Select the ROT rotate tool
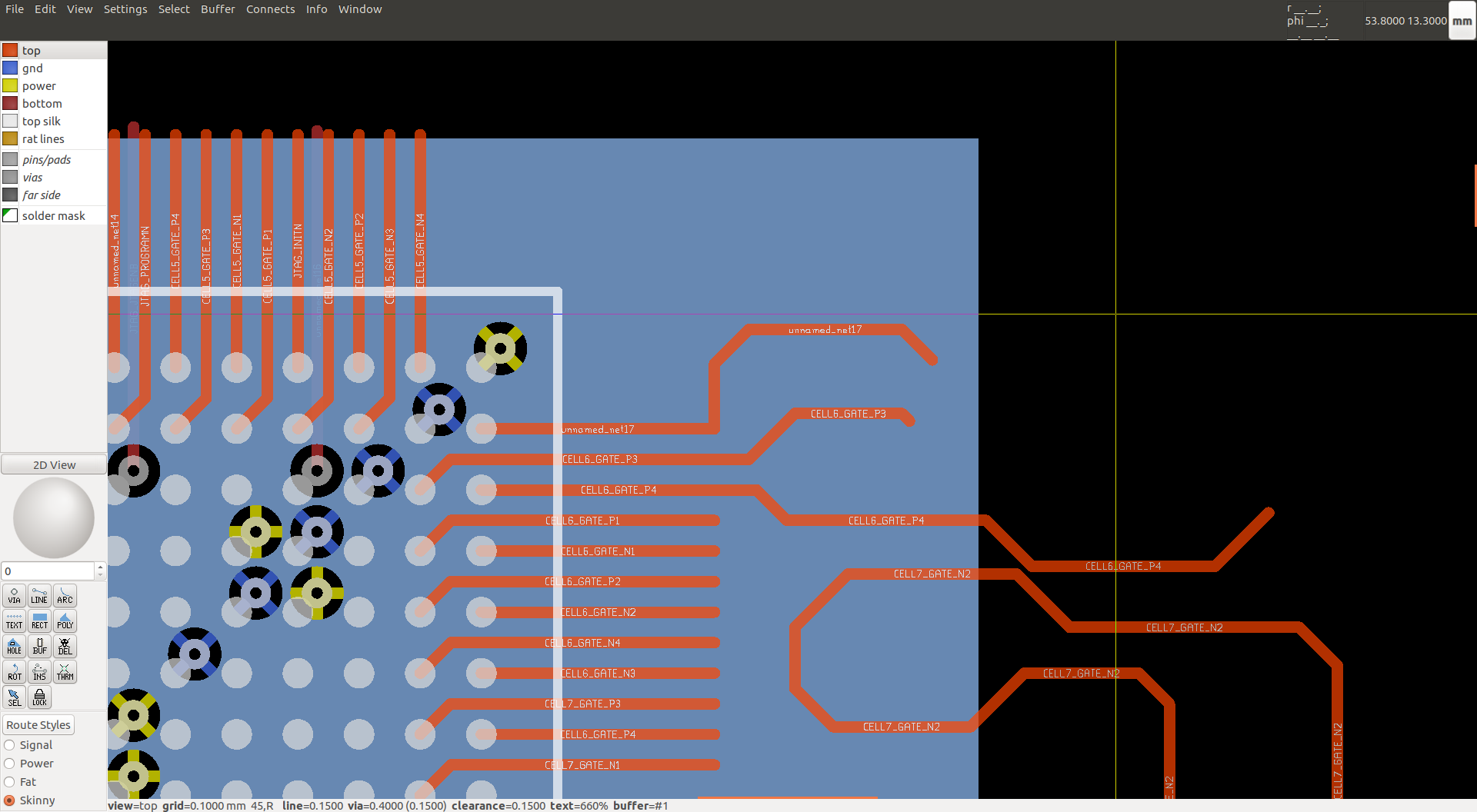 [x=14, y=672]
